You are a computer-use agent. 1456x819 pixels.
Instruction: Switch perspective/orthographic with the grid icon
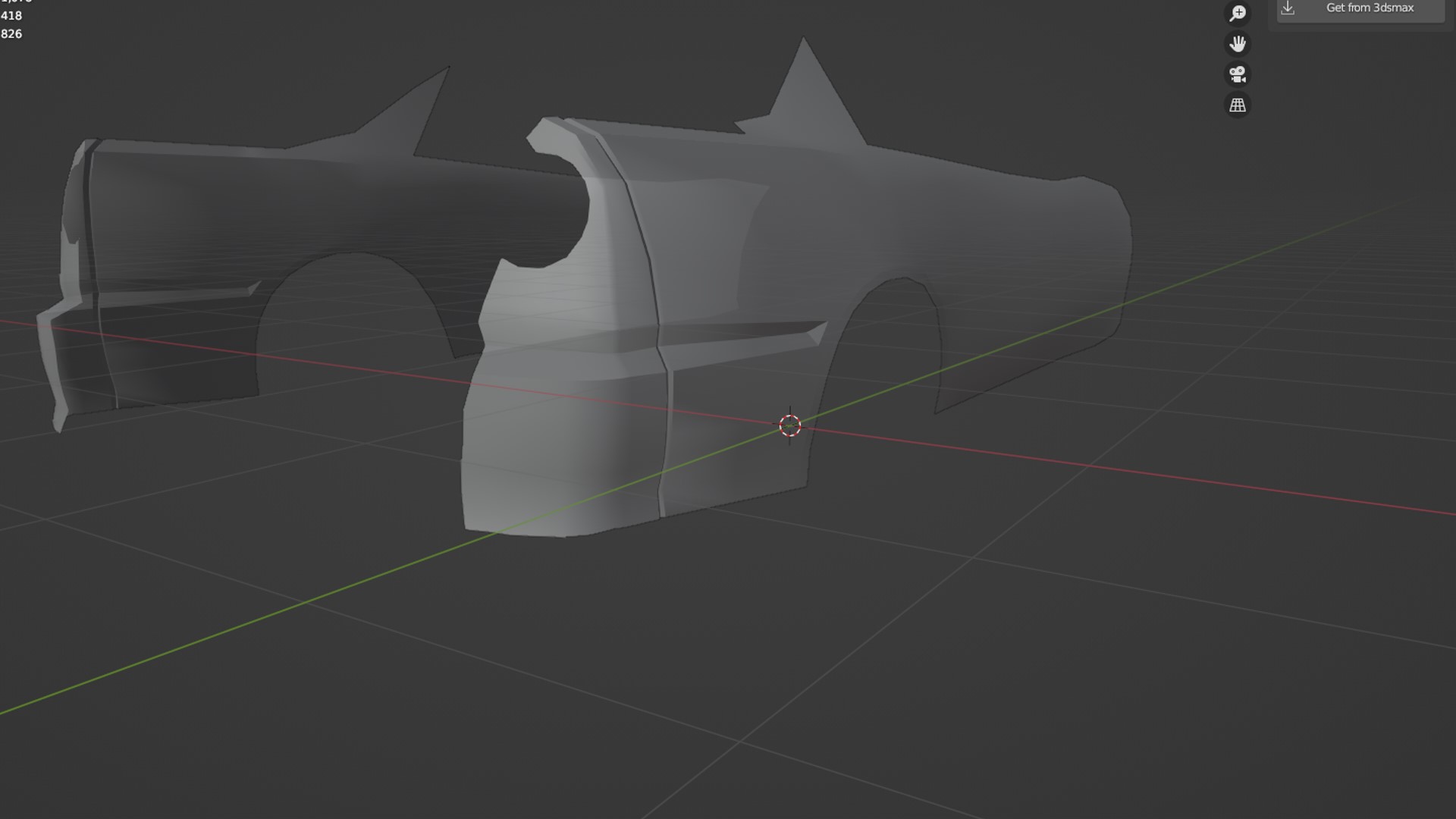click(x=1238, y=105)
